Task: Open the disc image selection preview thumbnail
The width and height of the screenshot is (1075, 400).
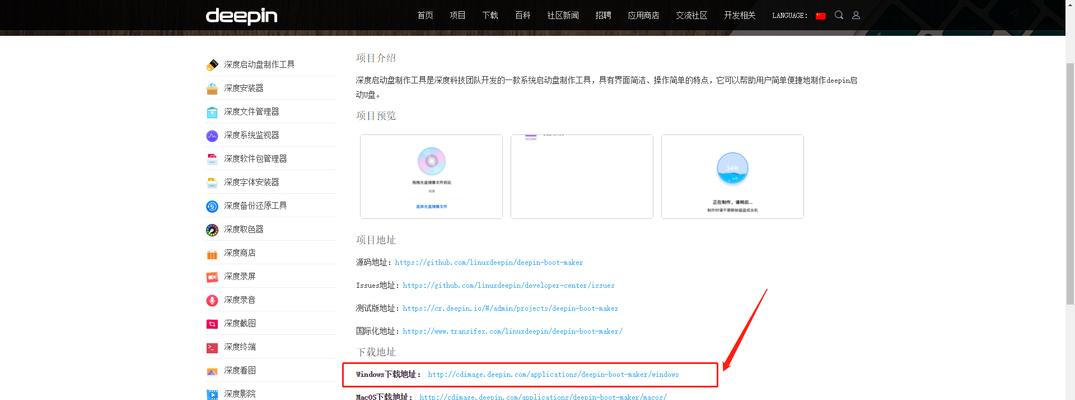Action: pos(431,176)
